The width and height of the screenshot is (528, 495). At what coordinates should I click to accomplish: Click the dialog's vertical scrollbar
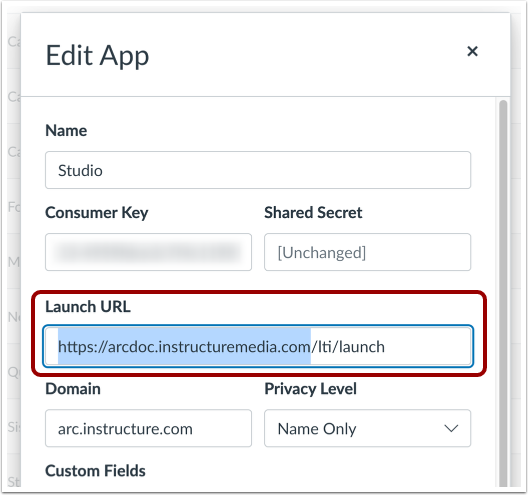pos(503,293)
